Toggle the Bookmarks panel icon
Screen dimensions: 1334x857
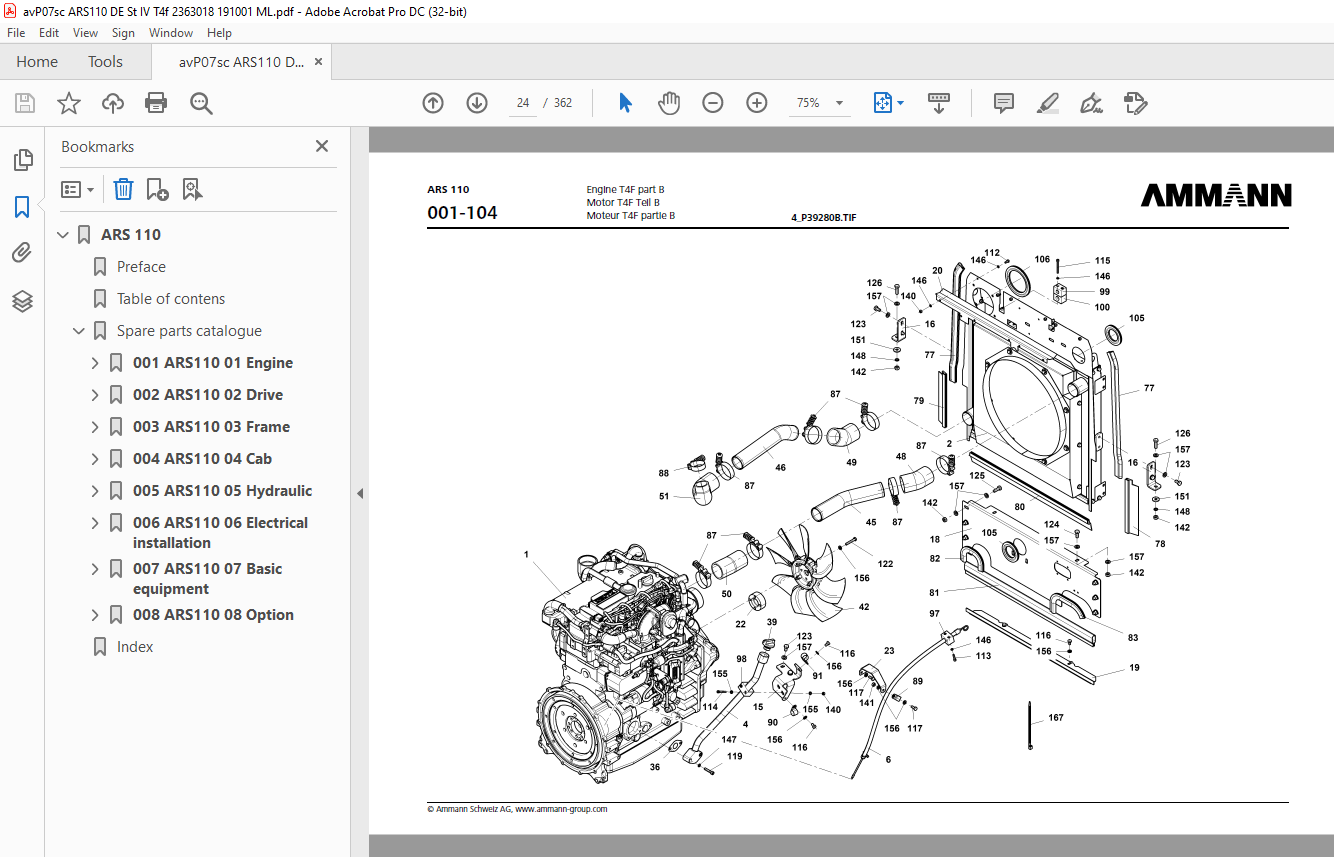(x=22, y=207)
